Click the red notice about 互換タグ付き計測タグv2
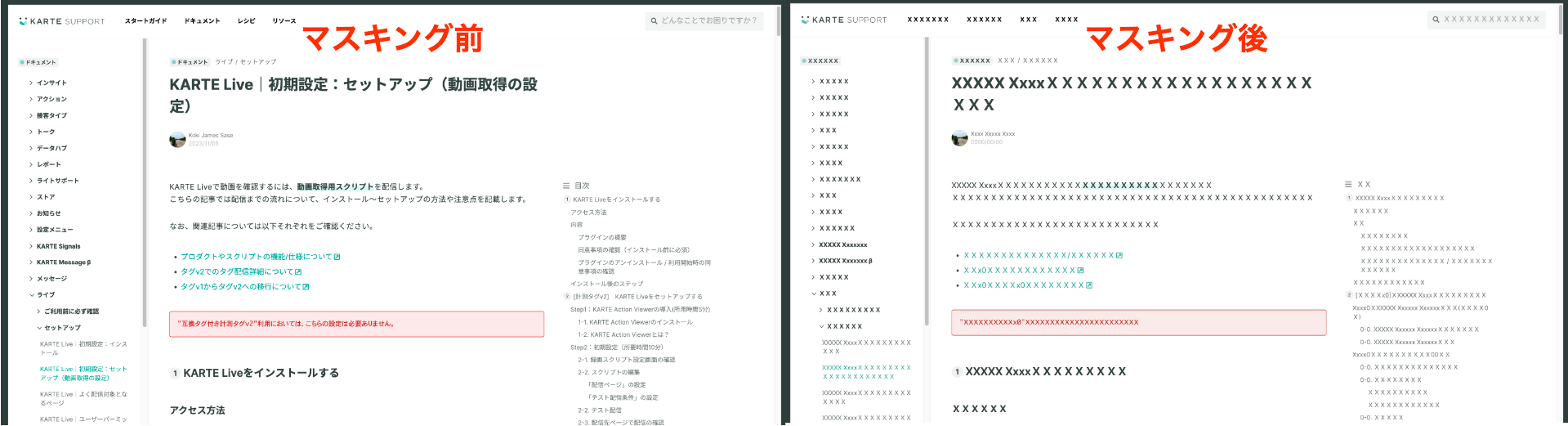The height and width of the screenshot is (426, 1568). pyautogui.click(x=356, y=324)
